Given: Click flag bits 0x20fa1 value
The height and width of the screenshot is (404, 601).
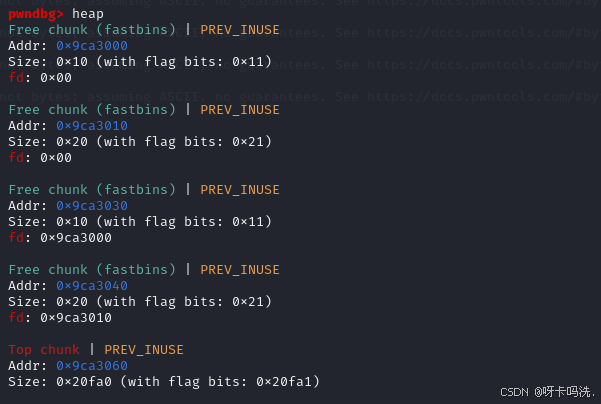Looking at the screenshot, I should pyautogui.click(x=284, y=382).
